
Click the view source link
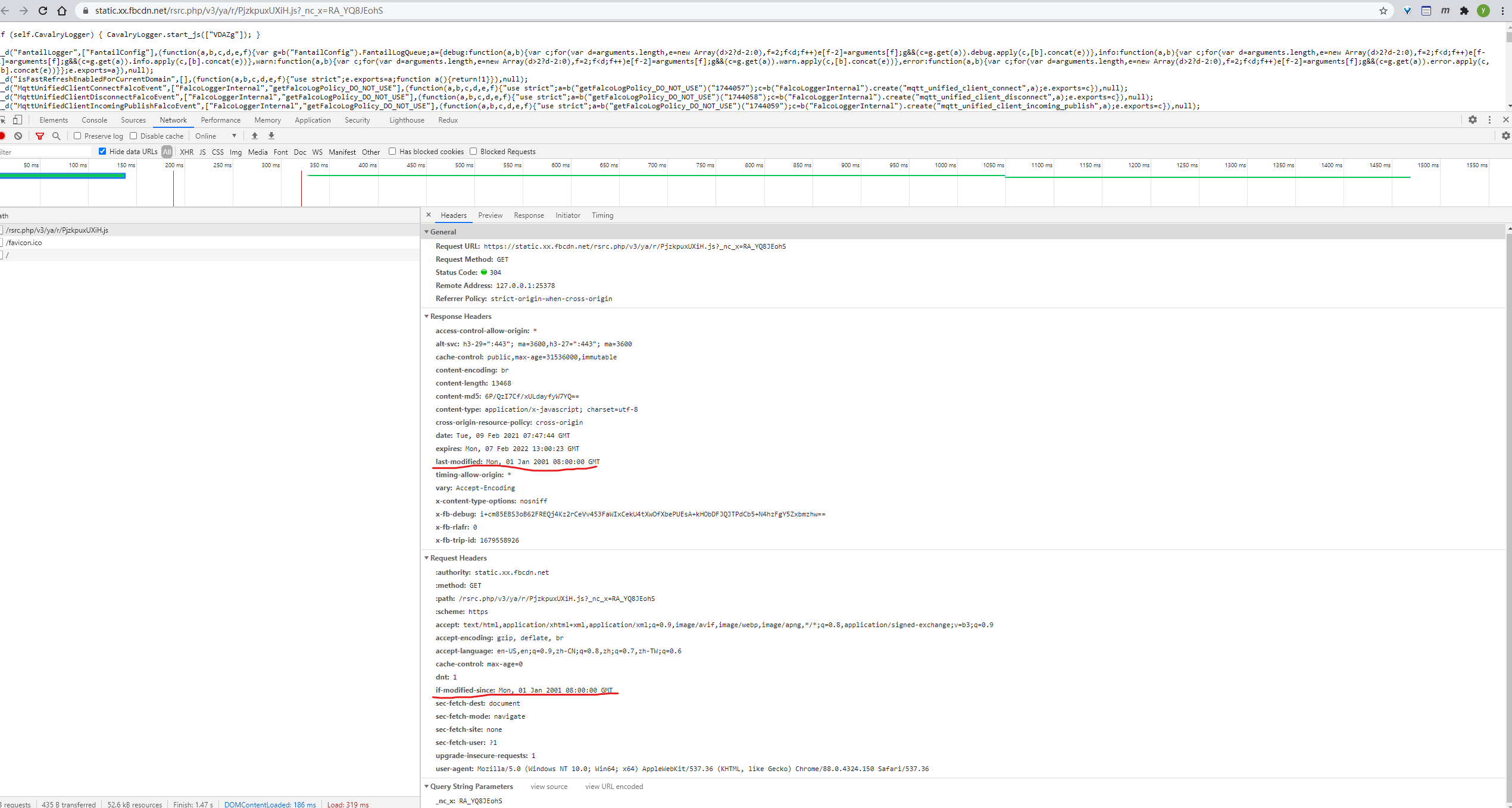(x=549, y=787)
